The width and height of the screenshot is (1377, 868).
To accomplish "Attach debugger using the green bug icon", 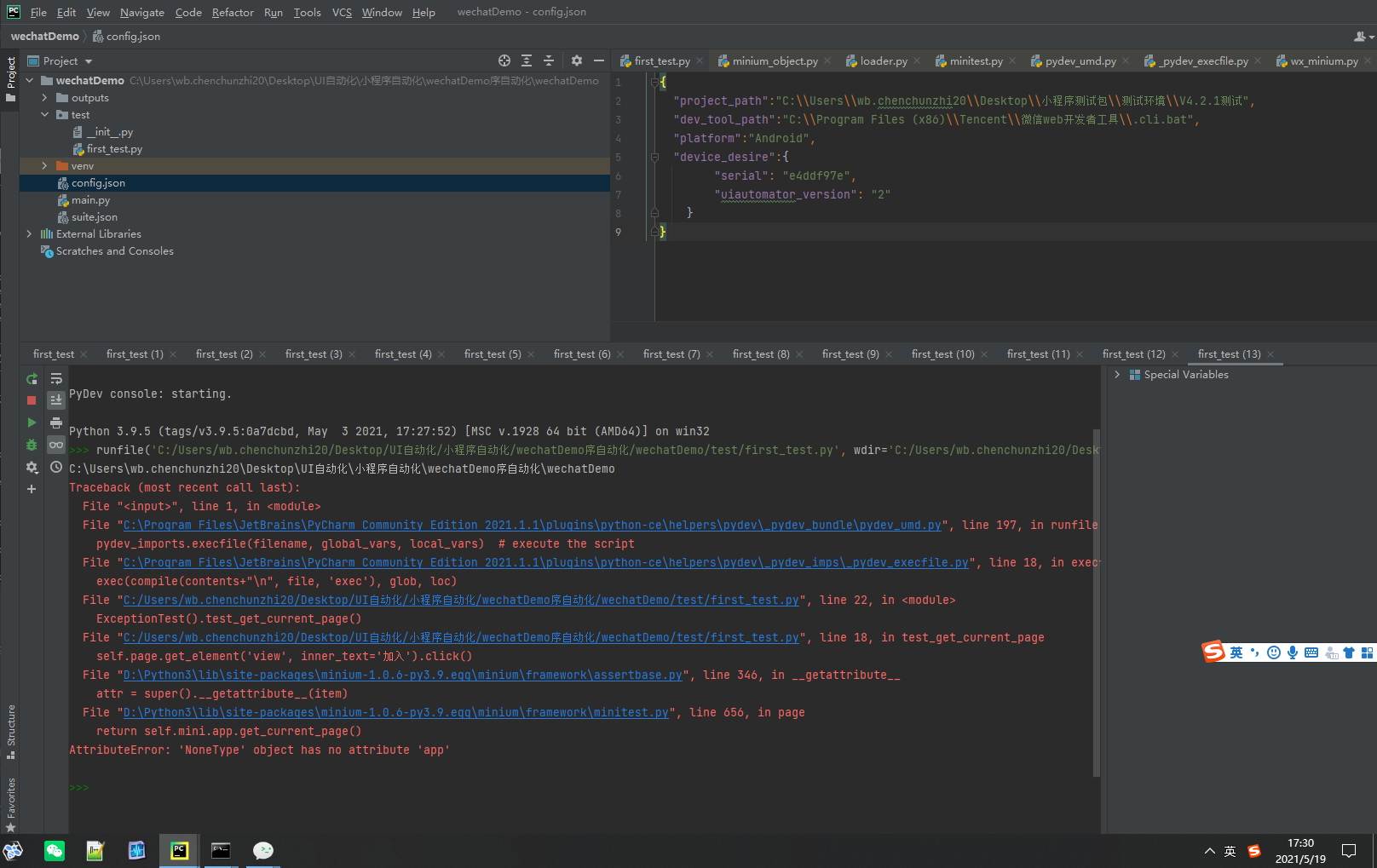I will coord(32,445).
